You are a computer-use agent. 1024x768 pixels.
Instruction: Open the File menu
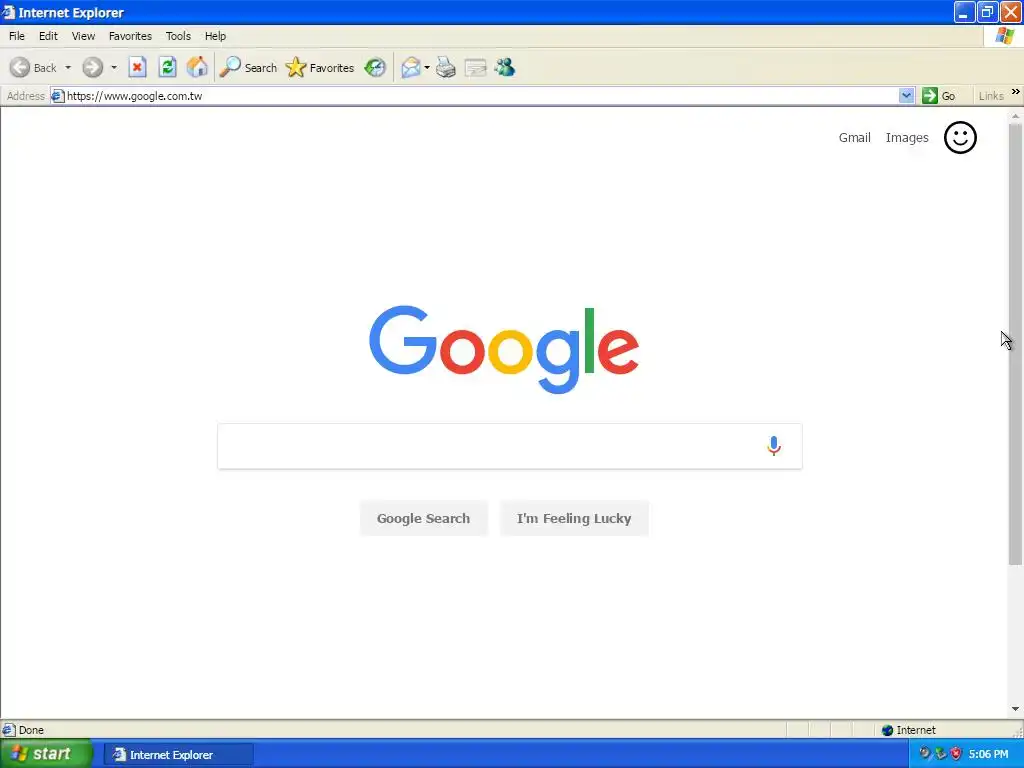[x=17, y=36]
